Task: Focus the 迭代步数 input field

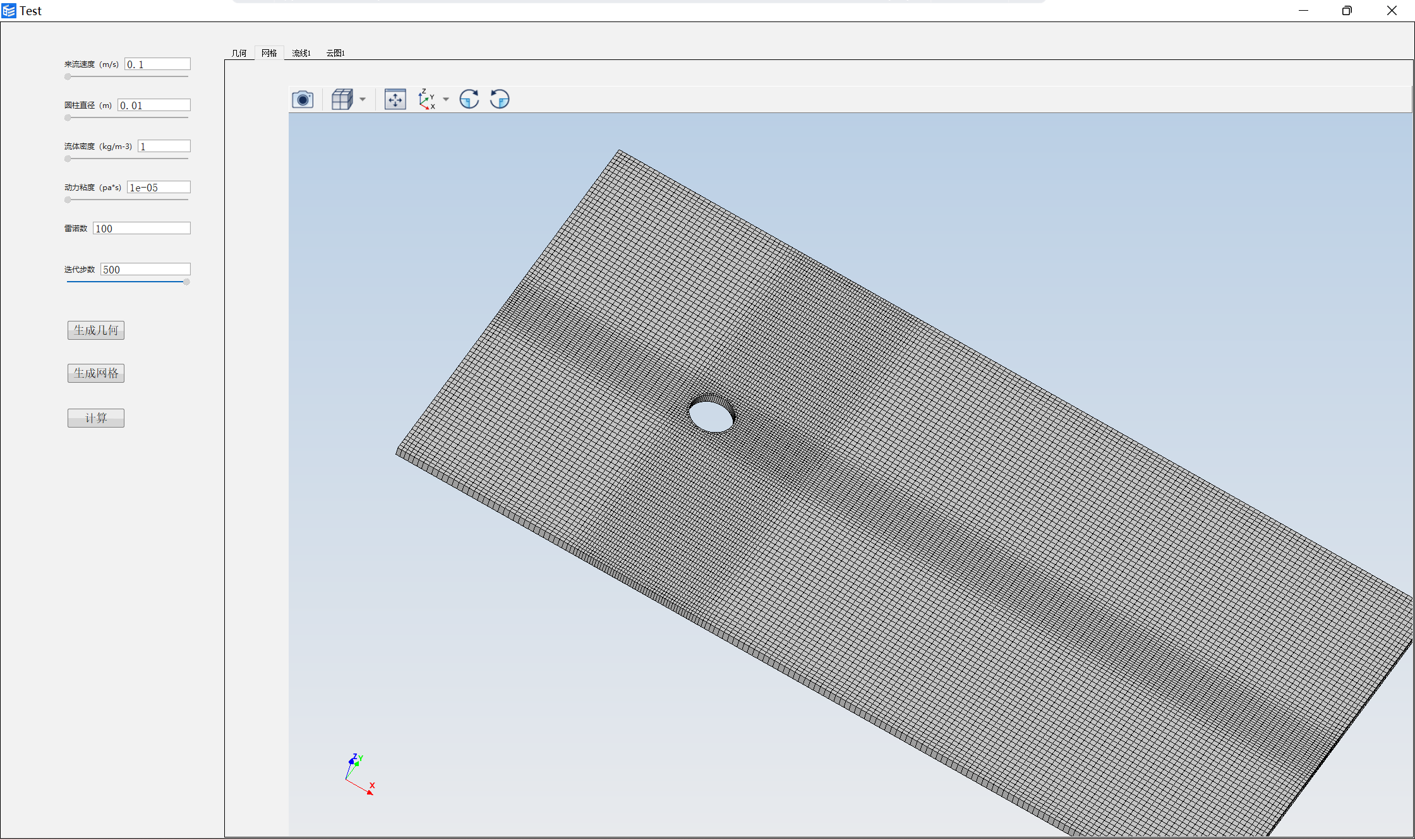Action: coord(145,270)
